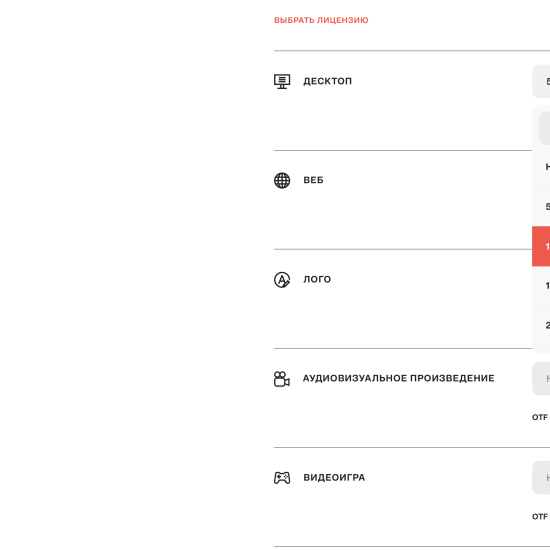Open the ДЕСКТОП license quantity dropdown

pyautogui.click(x=541, y=81)
